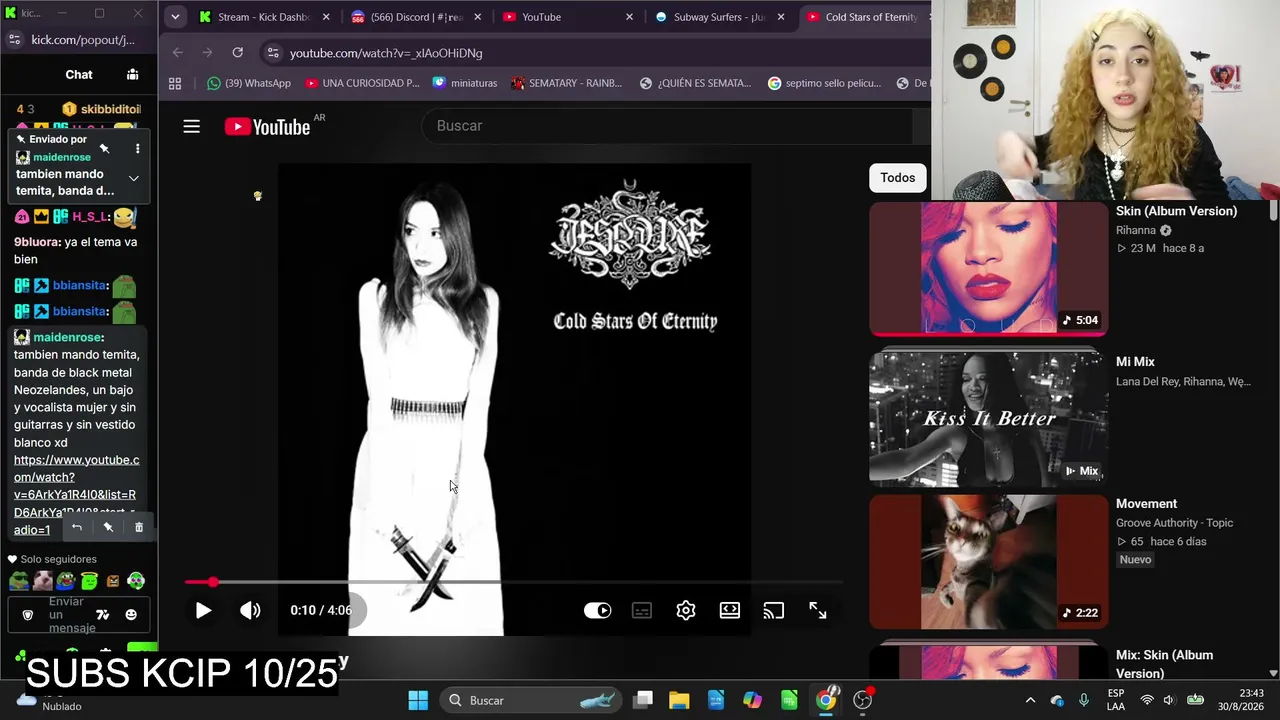Close the Stream - Kick Dashboard tab
The image size is (1280, 720).
pos(326,17)
